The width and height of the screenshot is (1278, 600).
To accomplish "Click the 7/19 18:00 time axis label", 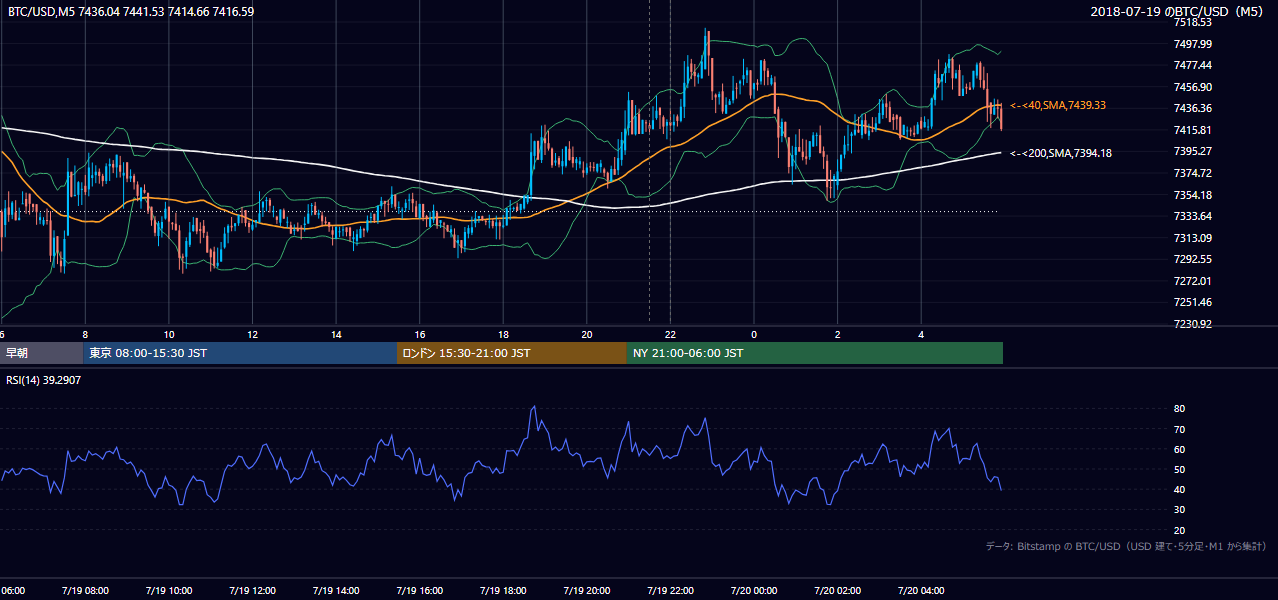I will (x=502, y=591).
